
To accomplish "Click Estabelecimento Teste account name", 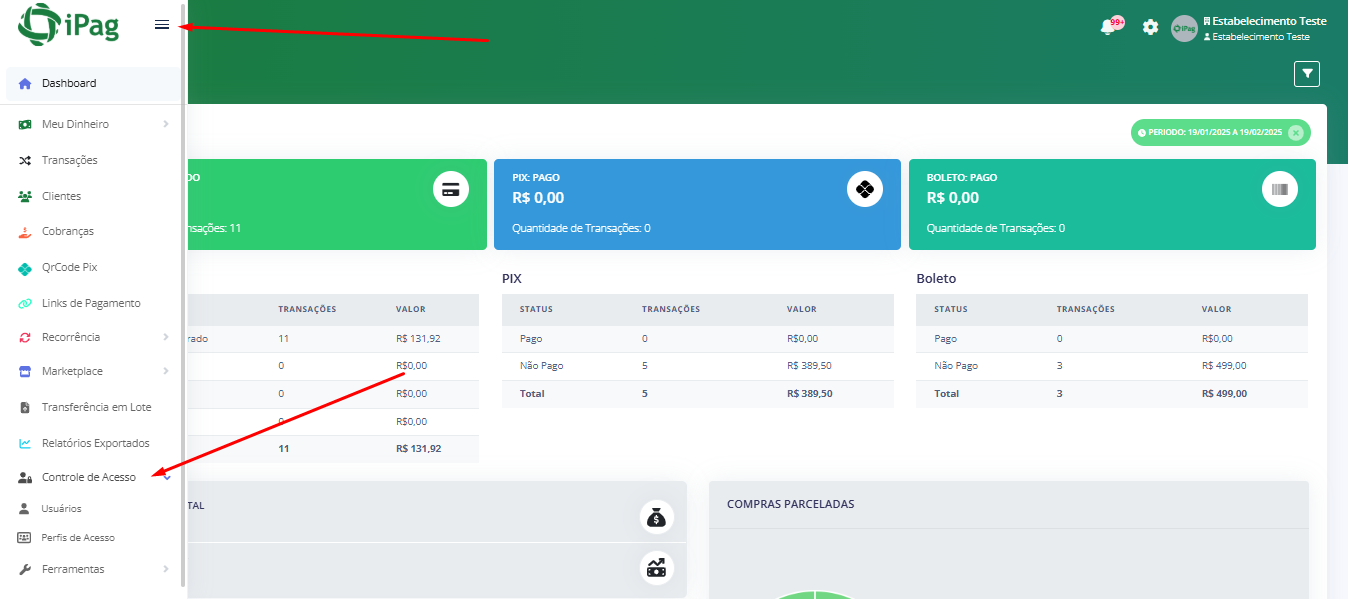I will (1269, 21).
